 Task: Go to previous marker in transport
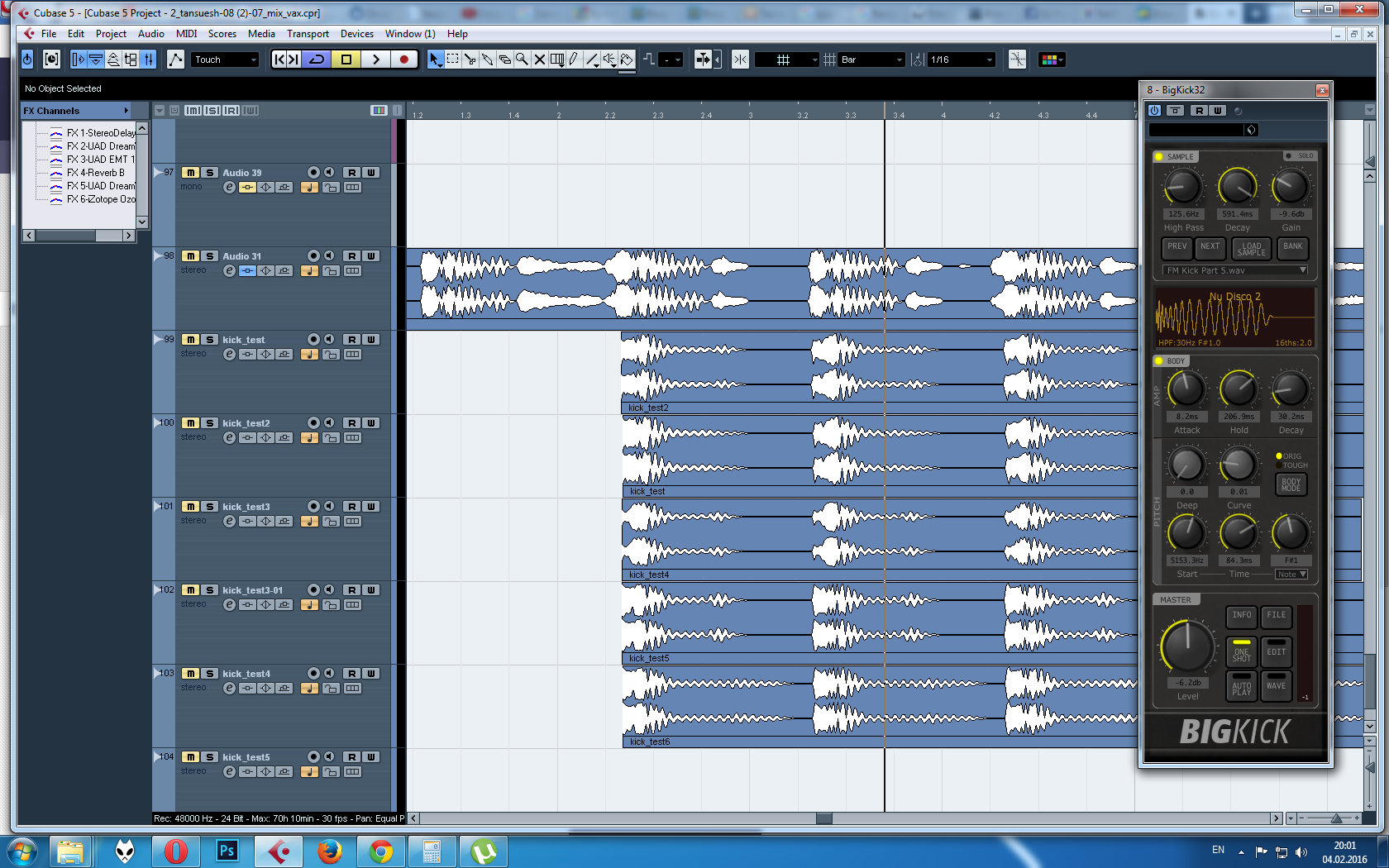[279, 60]
